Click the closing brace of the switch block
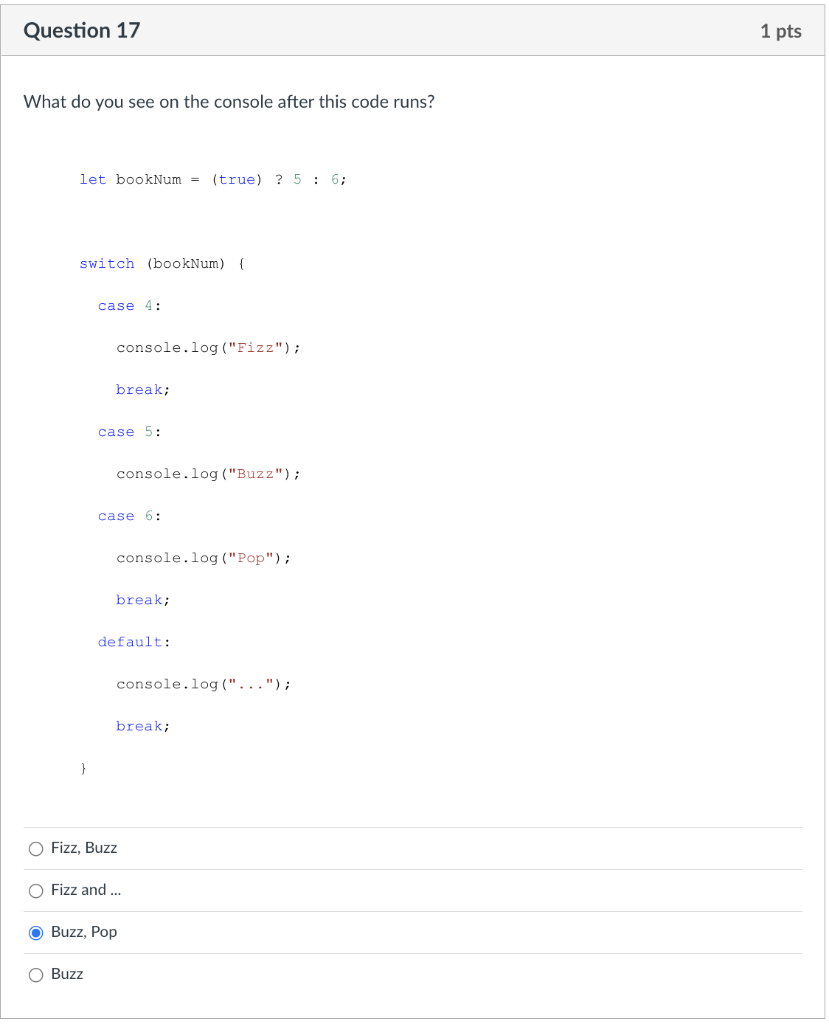This screenshot has width=829, height=1024. [x=84, y=767]
